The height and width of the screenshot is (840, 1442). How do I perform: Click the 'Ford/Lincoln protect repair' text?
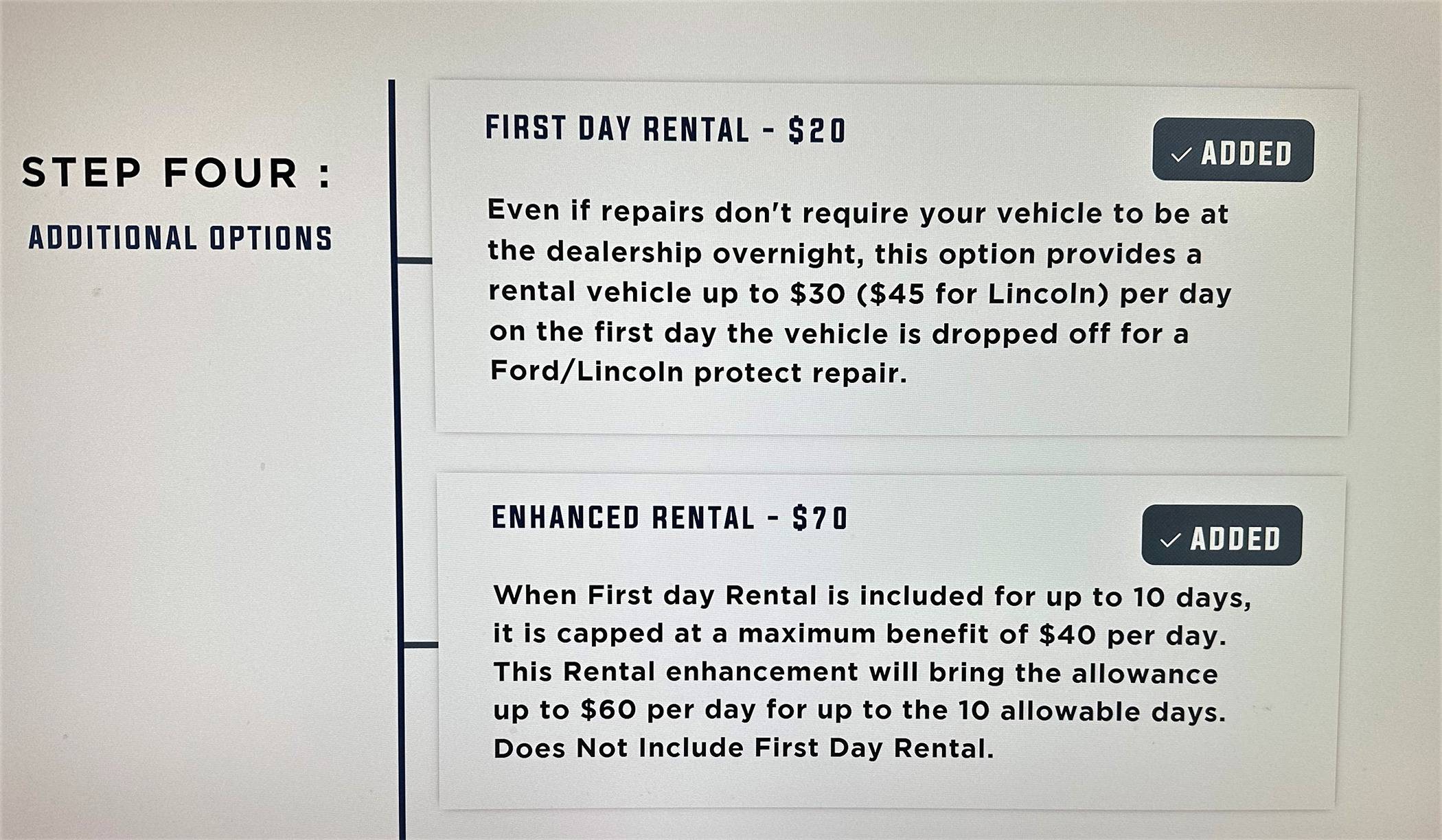(x=698, y=373)
